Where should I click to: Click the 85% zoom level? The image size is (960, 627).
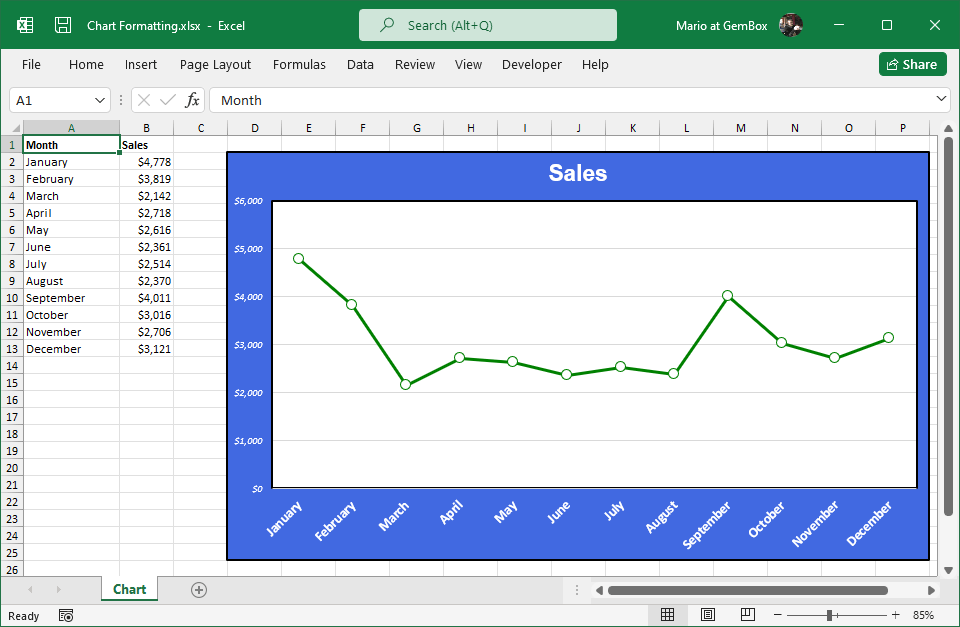[x=923, y=615]
